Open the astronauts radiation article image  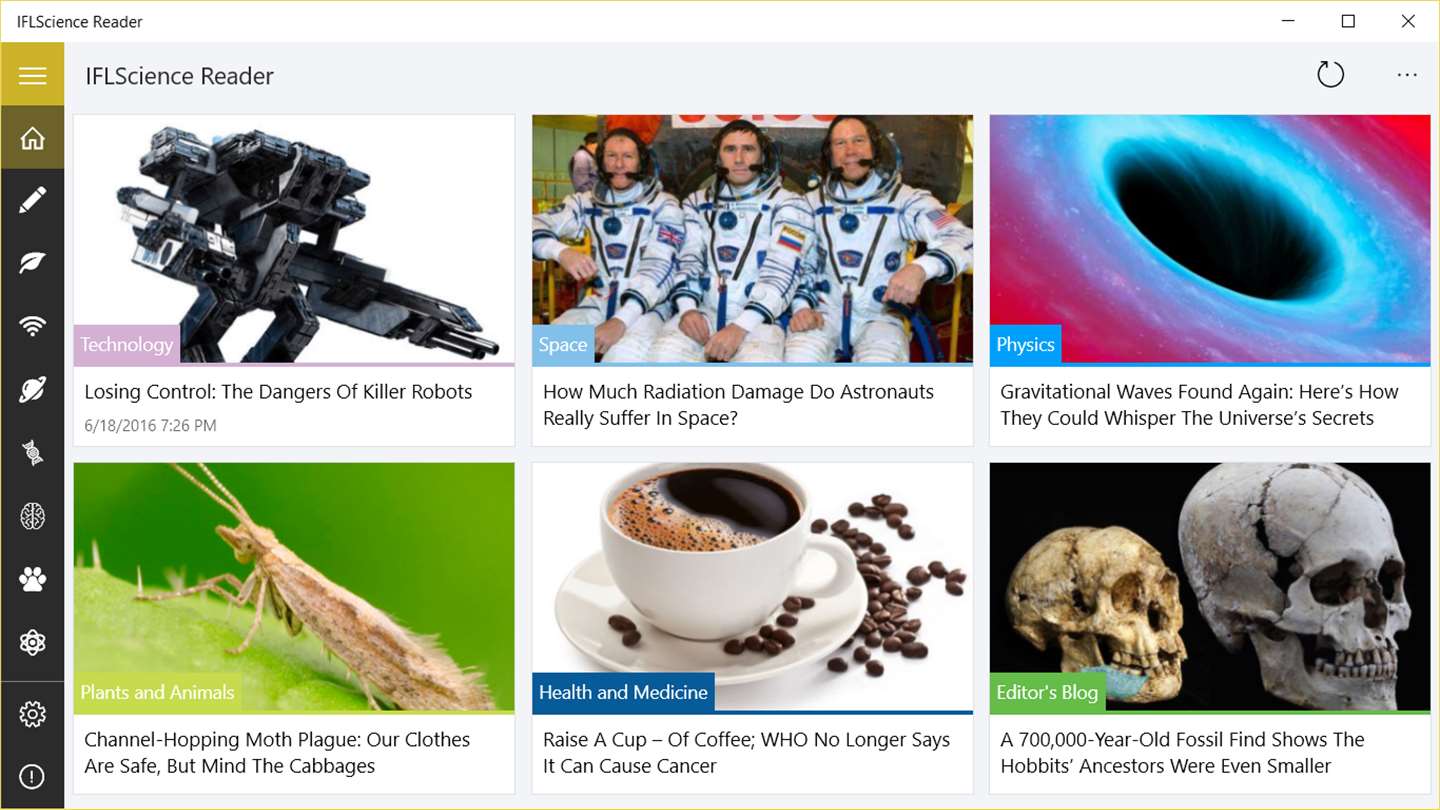pos(752,238)
